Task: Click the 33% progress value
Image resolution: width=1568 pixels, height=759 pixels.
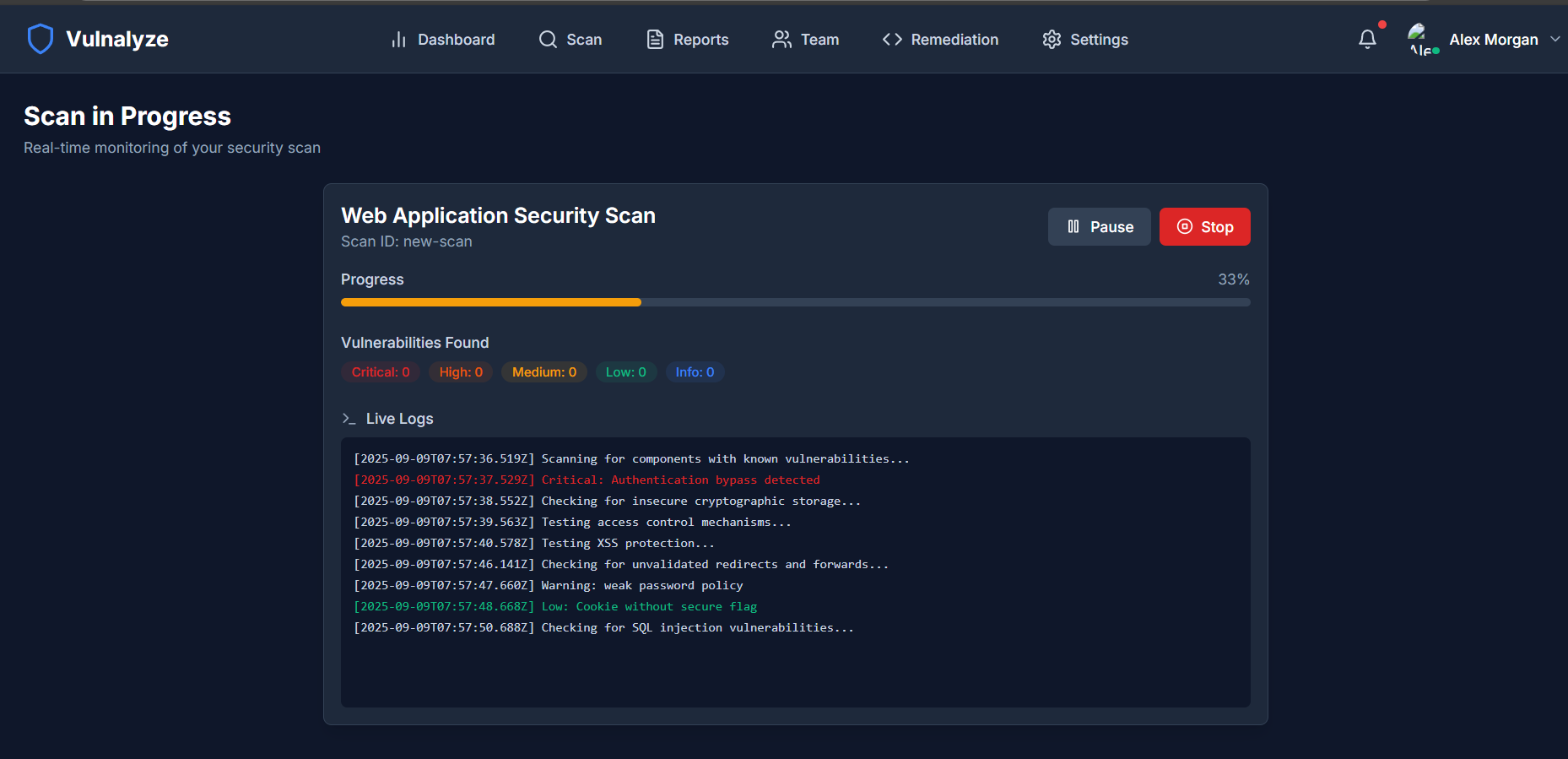Action: pos(1233,279)
